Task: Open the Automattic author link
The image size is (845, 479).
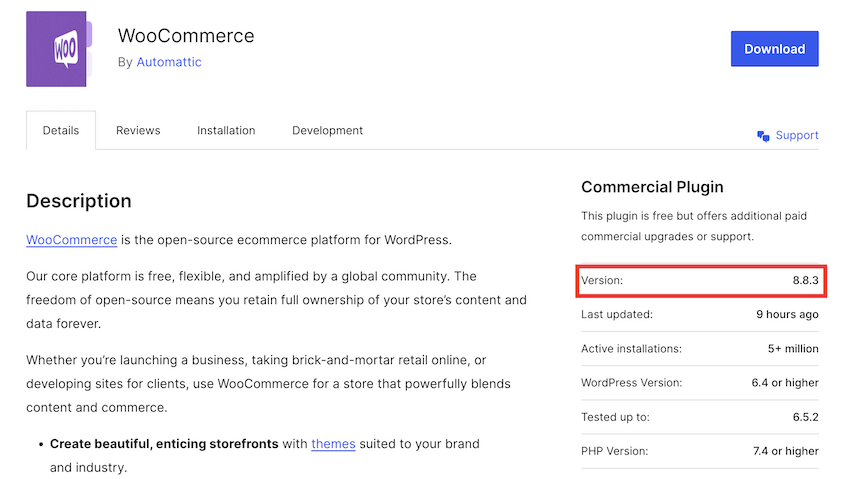Action: pos(169,62)
